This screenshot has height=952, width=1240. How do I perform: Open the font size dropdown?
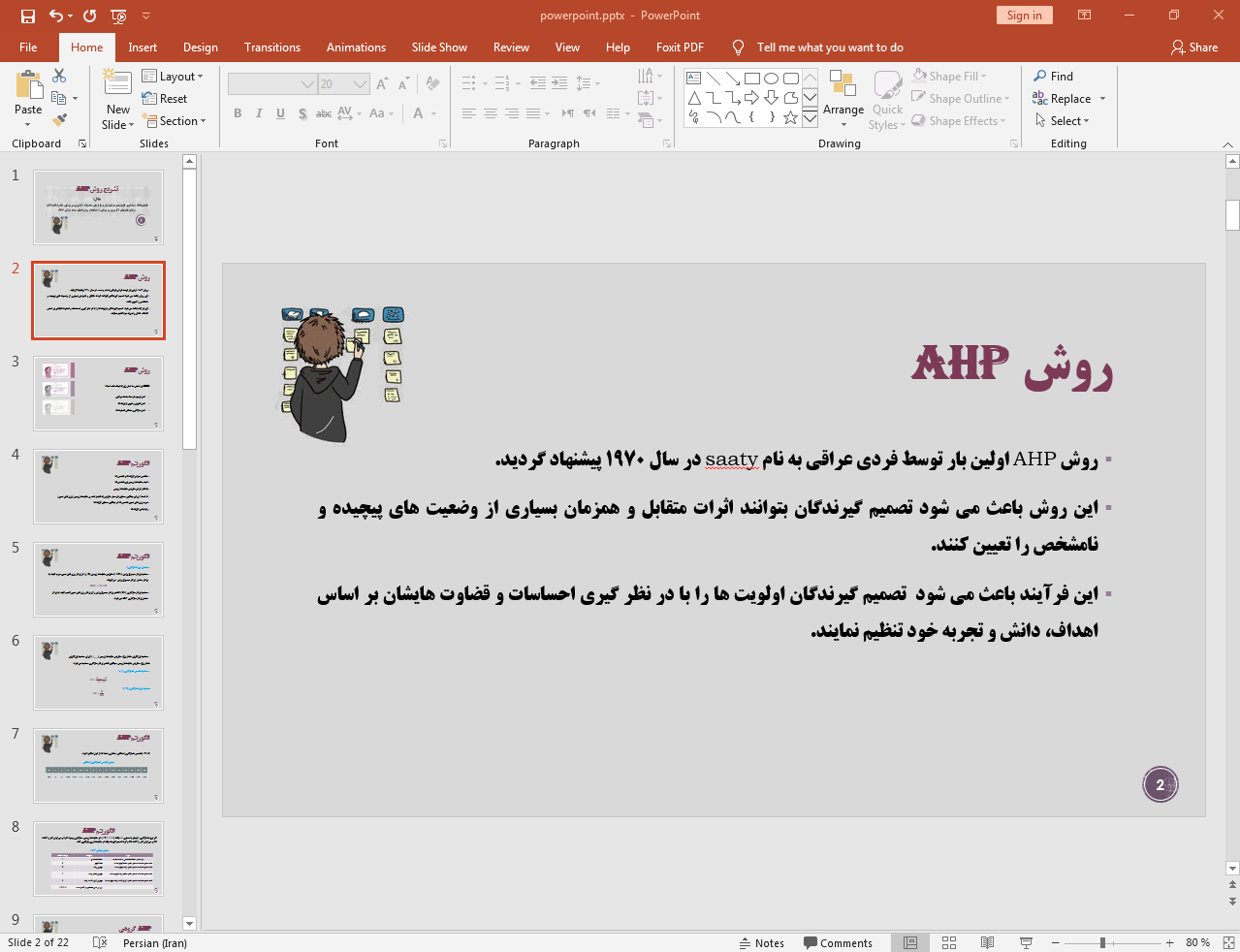(360, 84)
